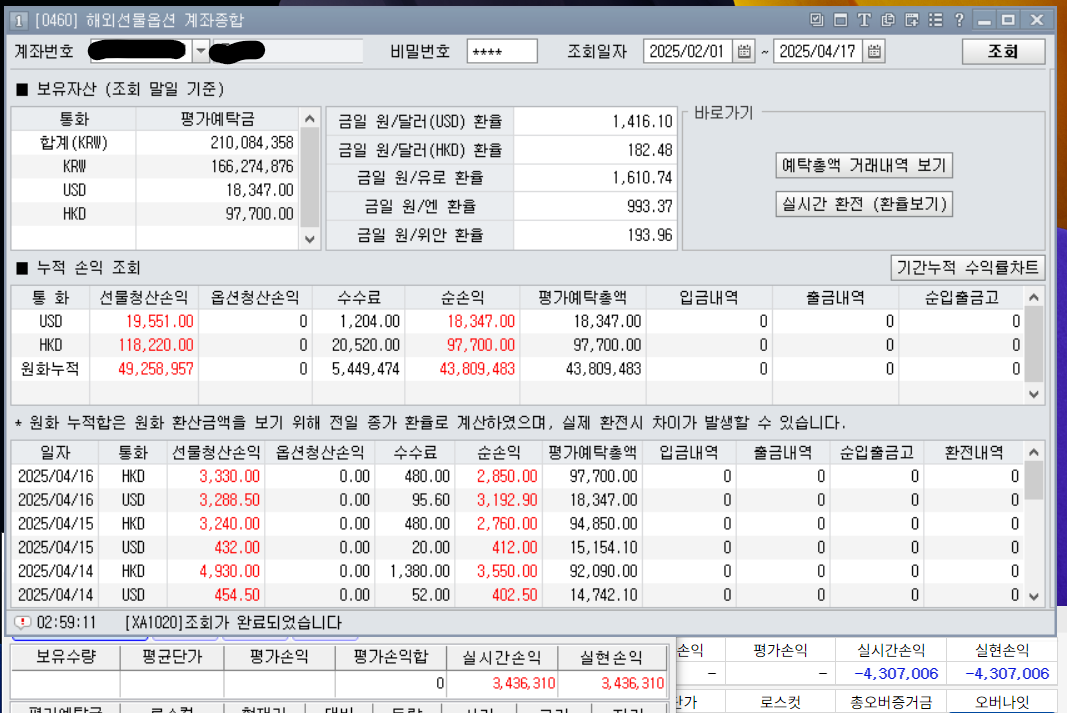Viewport: 1067px width, 713px height.
Task: Open 기간누적 수익률차트 button
Action: click(x=967, y=267)
